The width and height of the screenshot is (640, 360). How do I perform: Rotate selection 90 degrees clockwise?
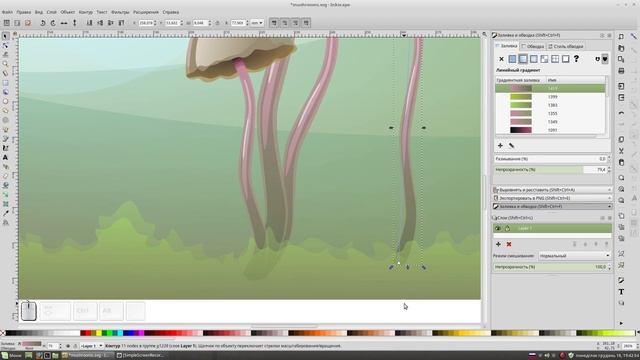click(53, 23)
